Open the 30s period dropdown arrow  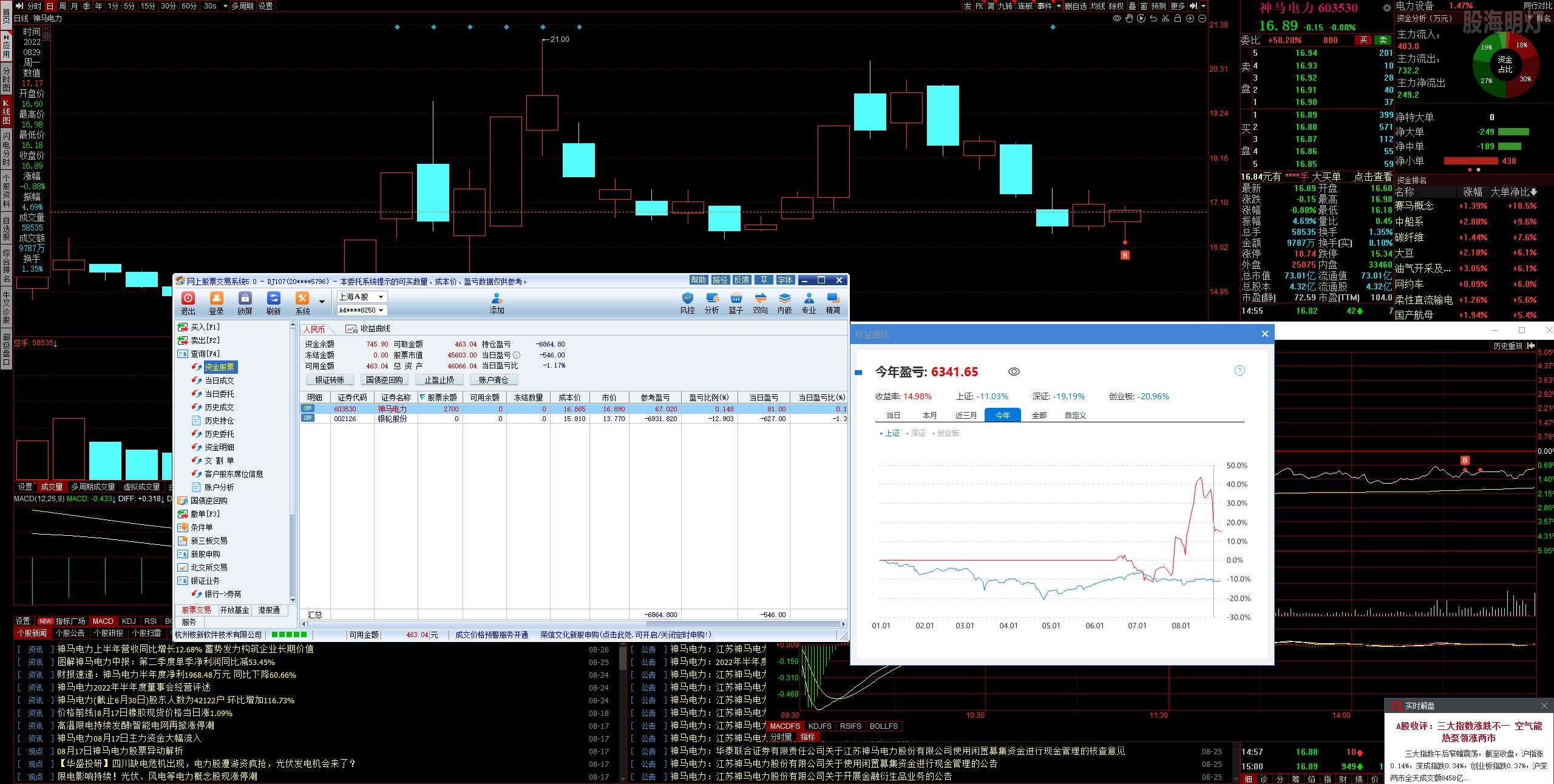pos(225,6)
